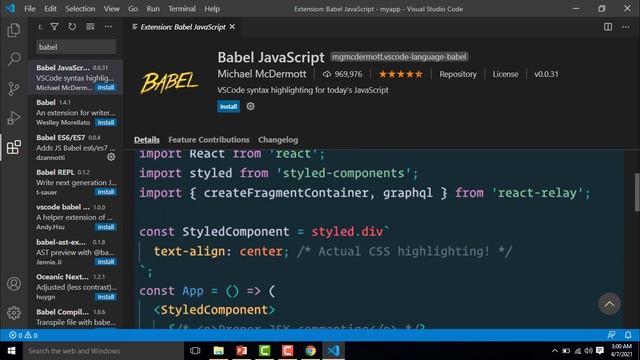Click the details page vertical scrollbar
This screenshot has height=360, width=640.
[636, 192]
